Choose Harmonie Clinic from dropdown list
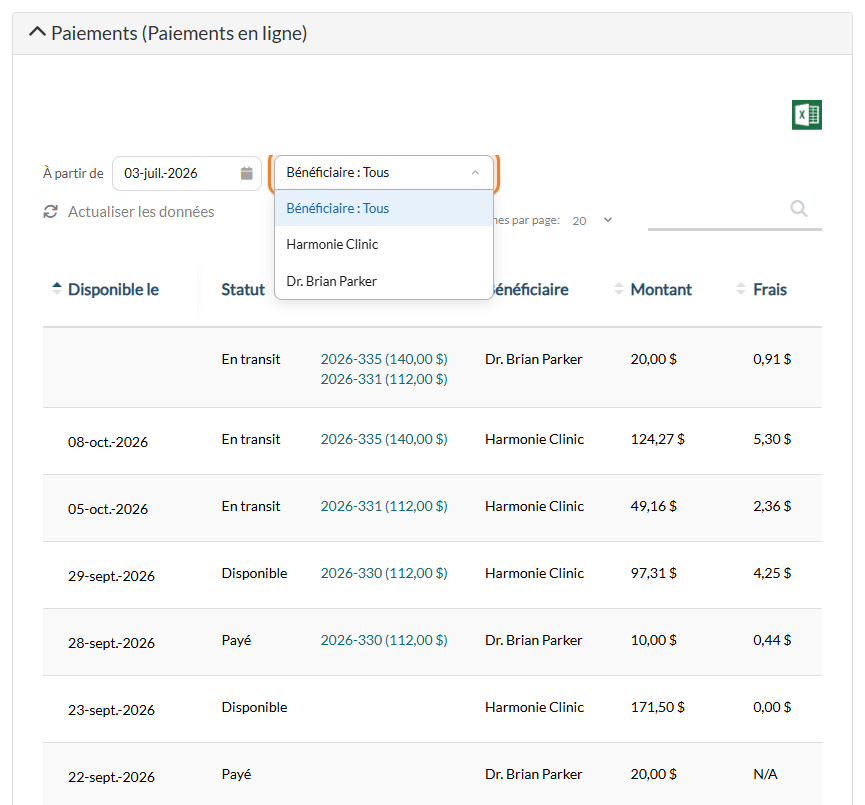 pos(383,244)
